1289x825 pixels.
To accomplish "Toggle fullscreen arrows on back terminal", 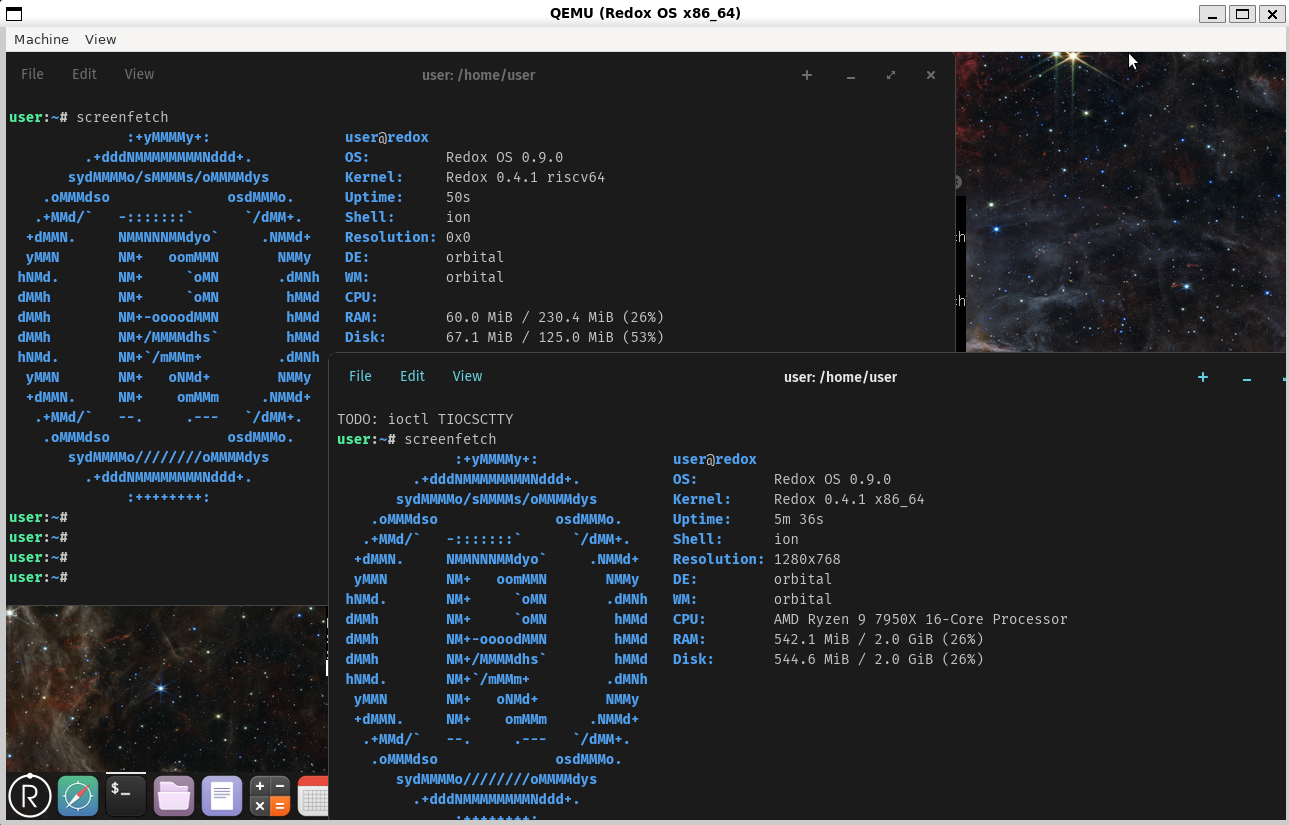I will point(891,75).
